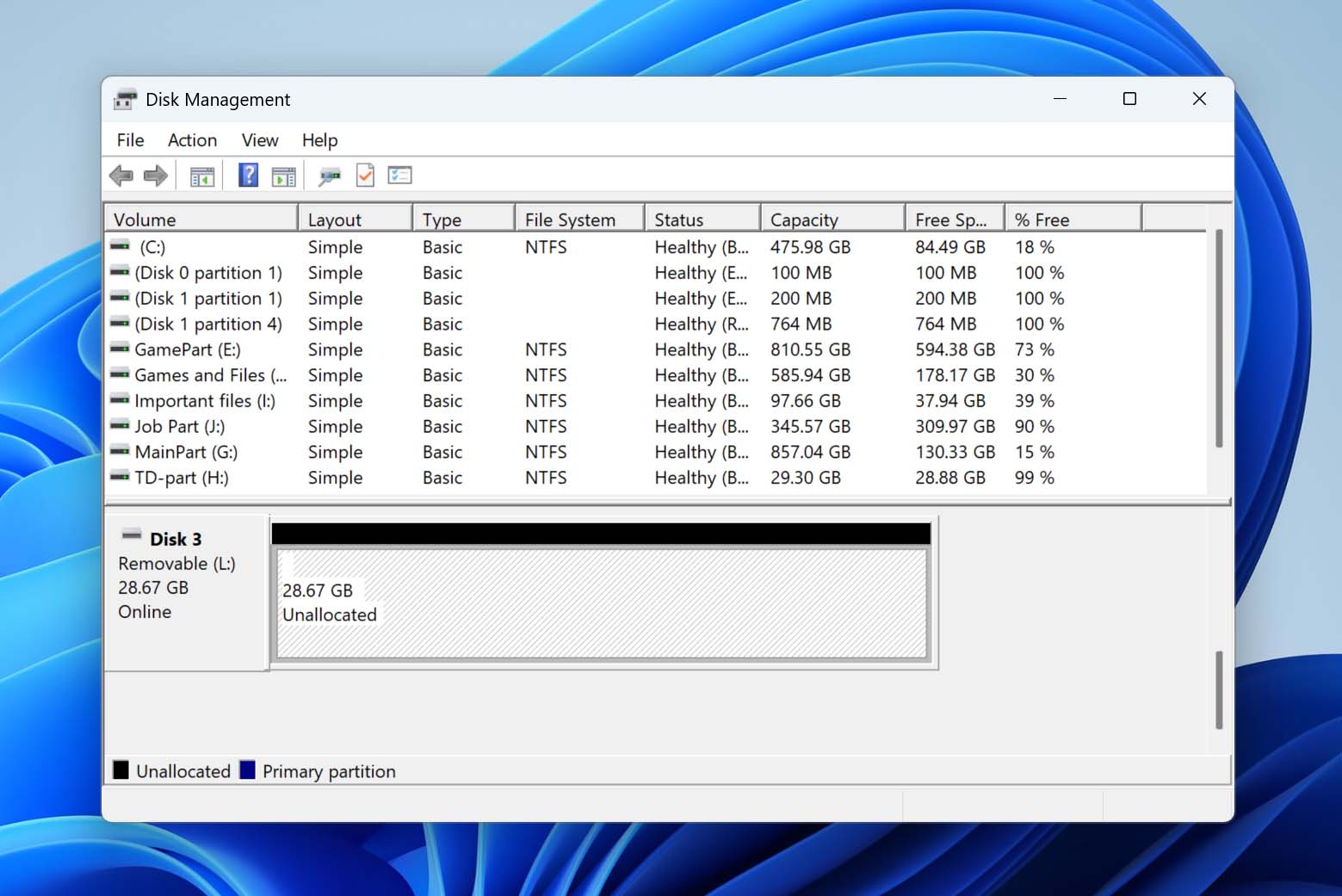Viewport: 1342px width, 896px height.
Task: Open the Action menu
Action: coord(192,140)
